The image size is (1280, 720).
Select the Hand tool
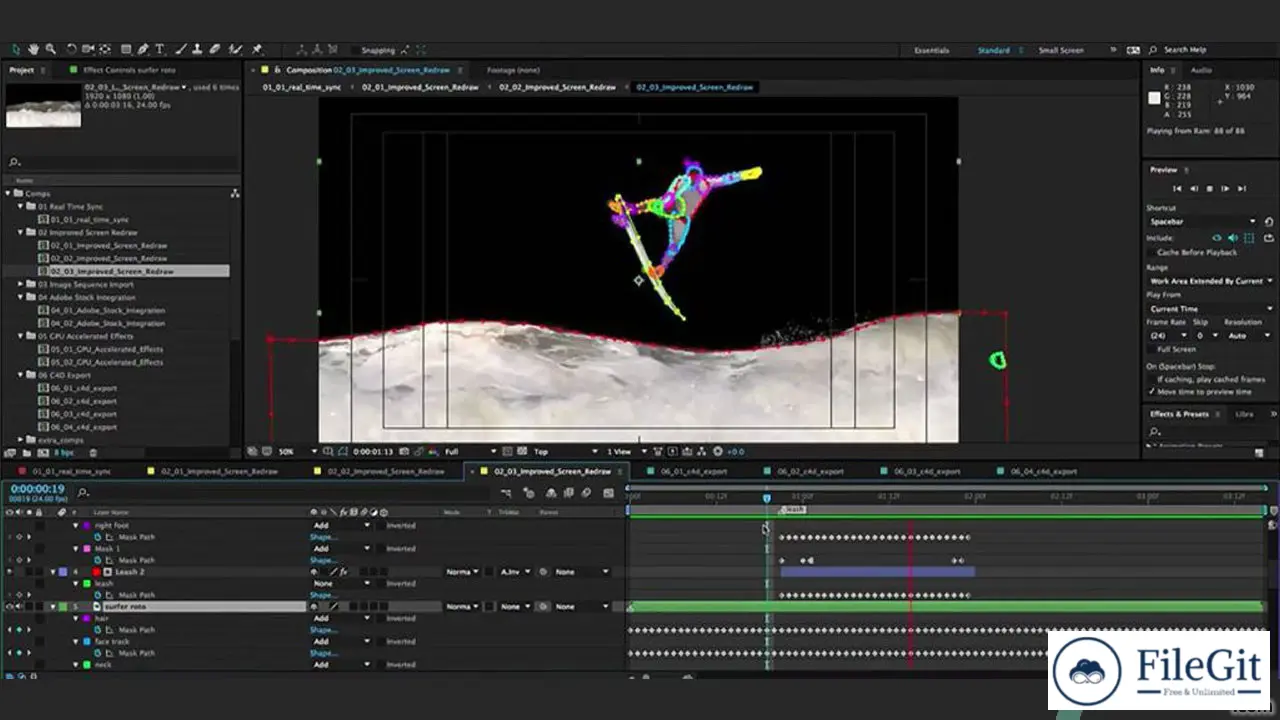click(x=33, y=49)
